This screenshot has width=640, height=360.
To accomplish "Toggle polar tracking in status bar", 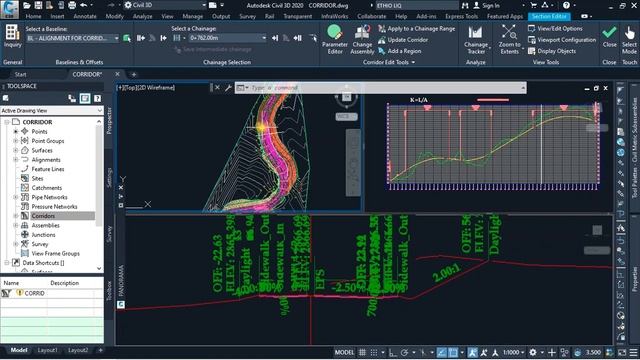I will (404, 352).
